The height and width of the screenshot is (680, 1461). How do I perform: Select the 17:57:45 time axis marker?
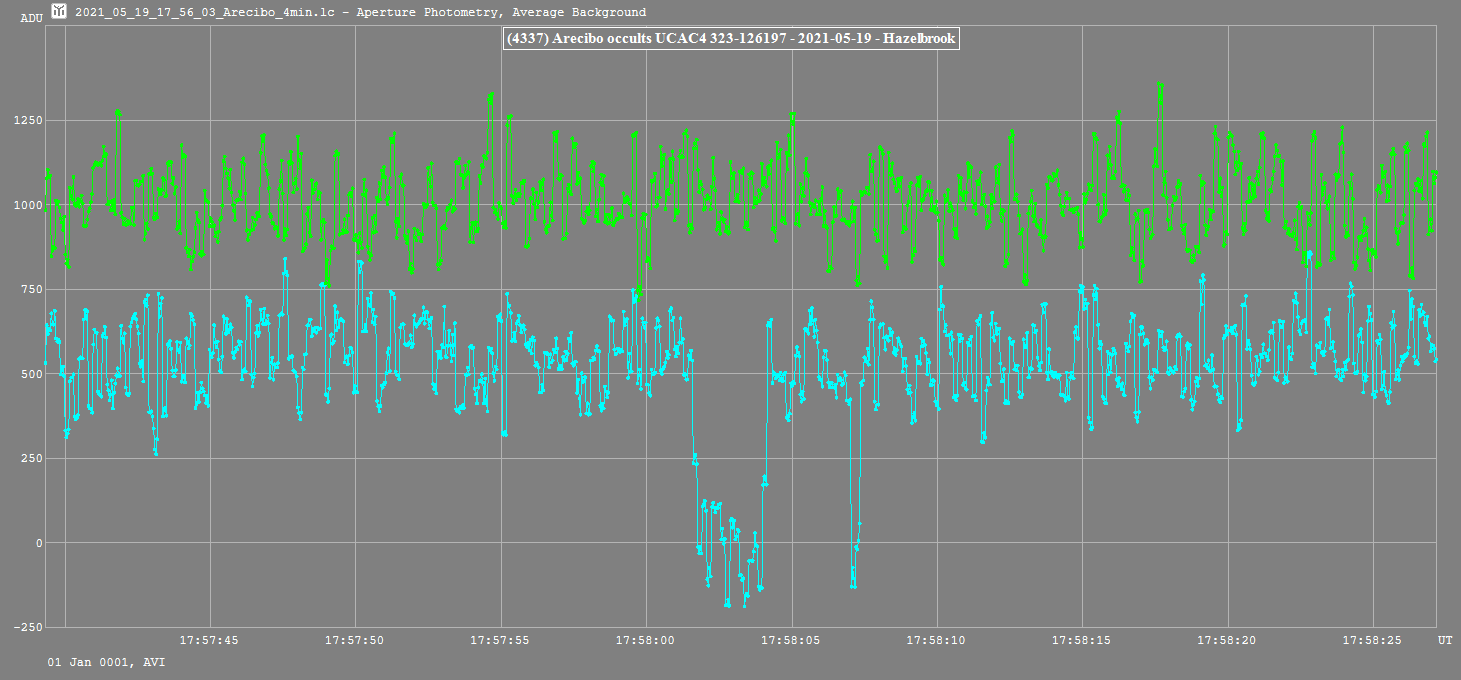click(209, 639)
